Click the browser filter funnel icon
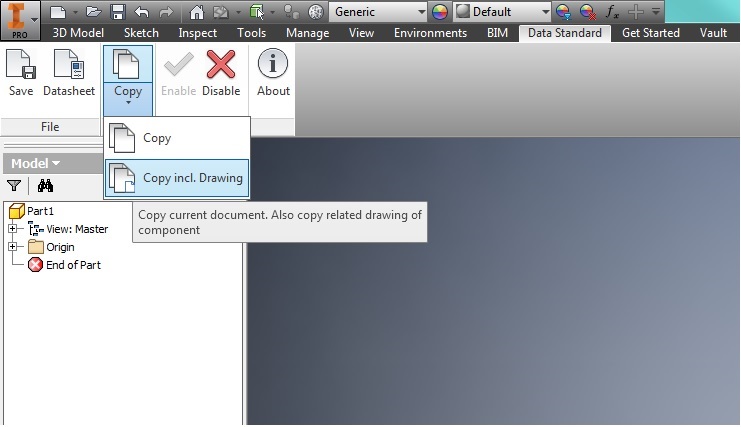This screenshot has width=741, height=427. tap(14, 186)
